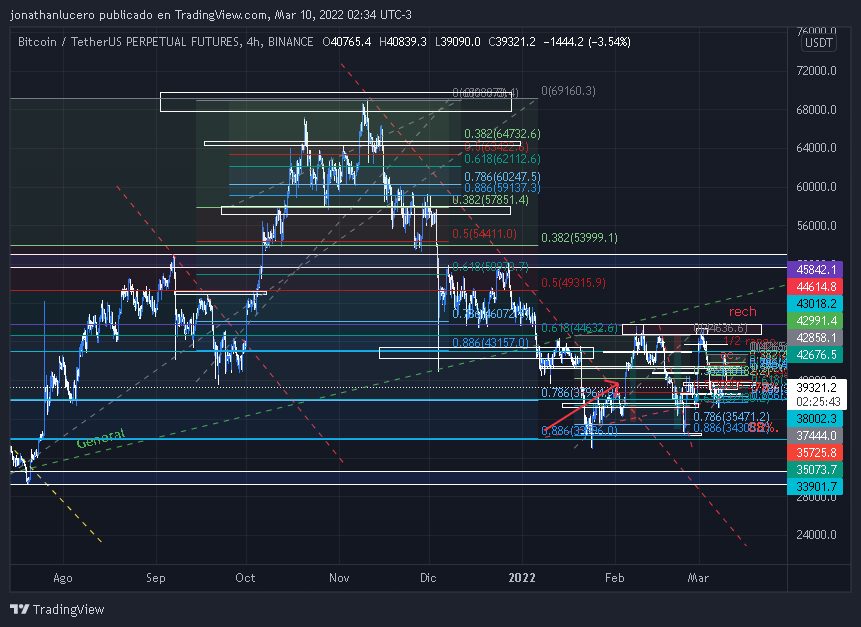Screen dimensions: 861x627
Task: Select the 0.382(64732.6) Fibonacci label
Action: tap(502, 134)
